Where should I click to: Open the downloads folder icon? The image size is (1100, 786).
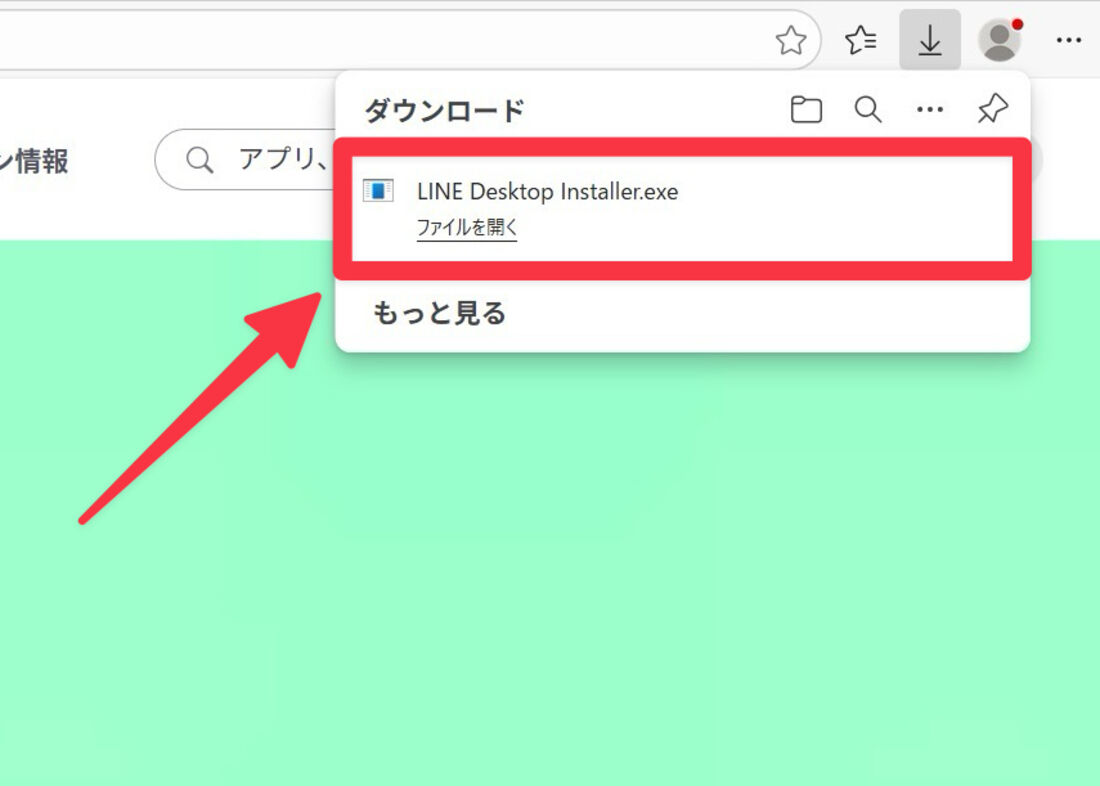tap(806, 110)
